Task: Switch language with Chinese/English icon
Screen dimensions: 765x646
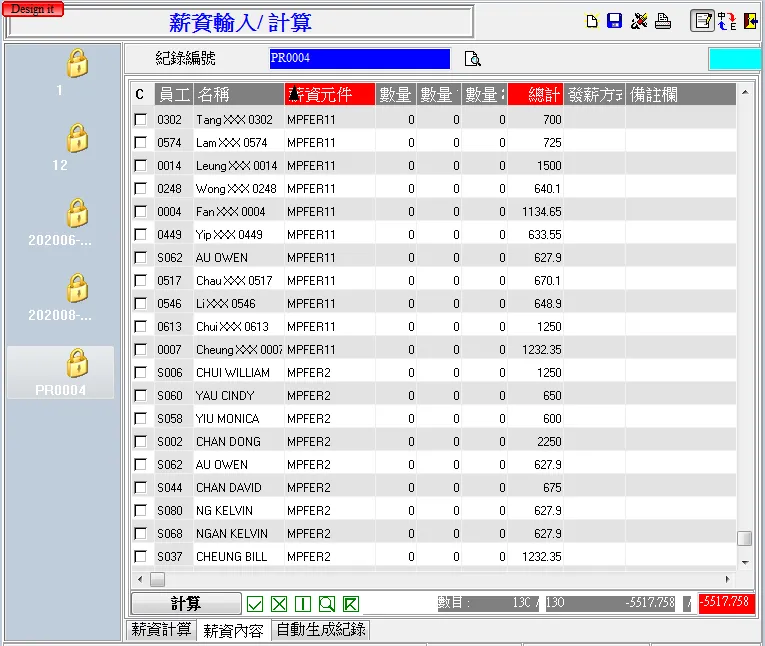Action: [x=727, y=21]
